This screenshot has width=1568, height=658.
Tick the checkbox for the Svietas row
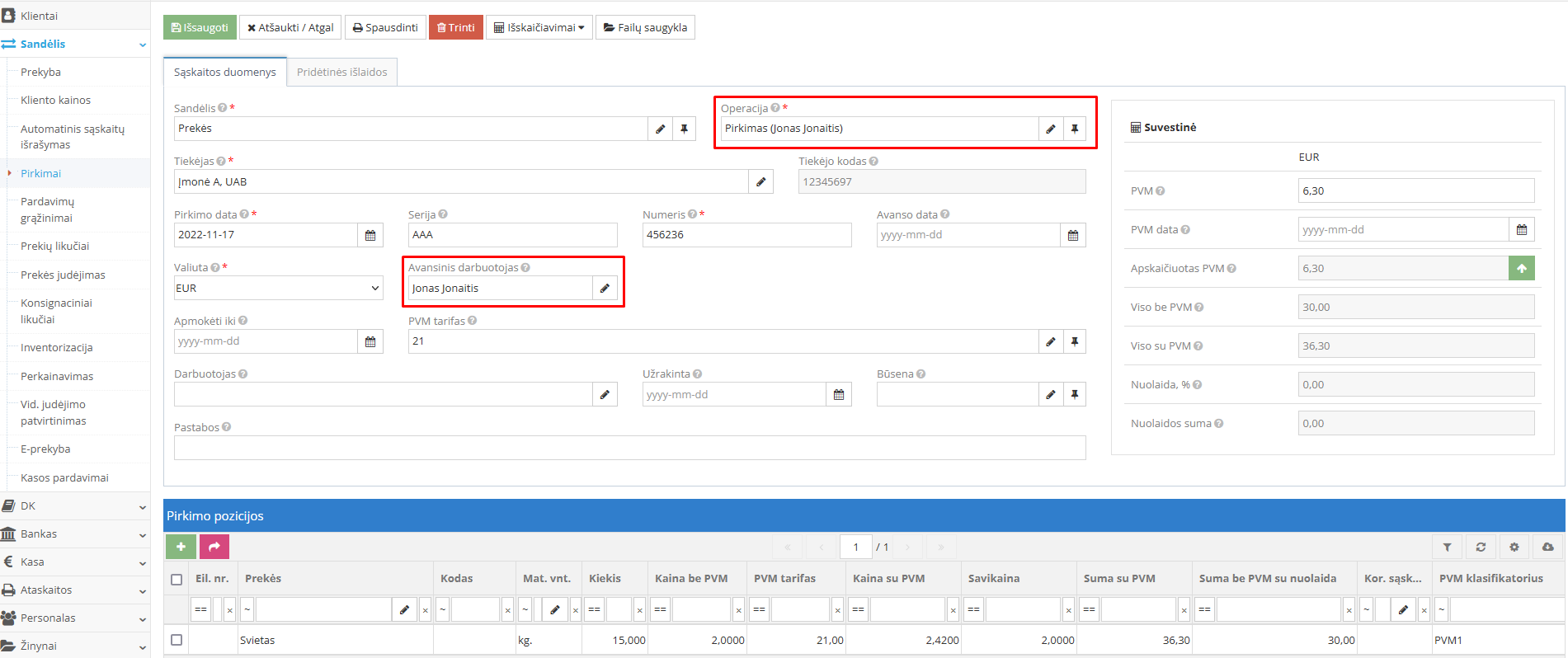click(x=177, y=640)
